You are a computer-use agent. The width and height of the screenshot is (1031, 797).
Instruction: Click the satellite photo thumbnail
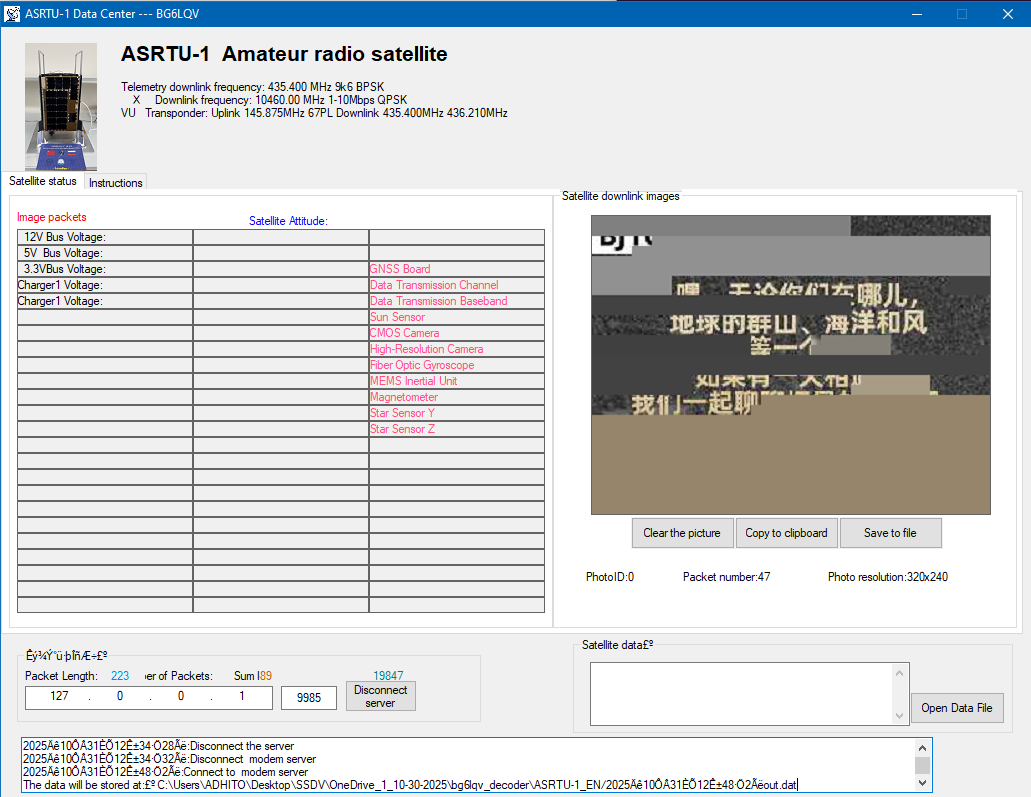pos(61,107)
